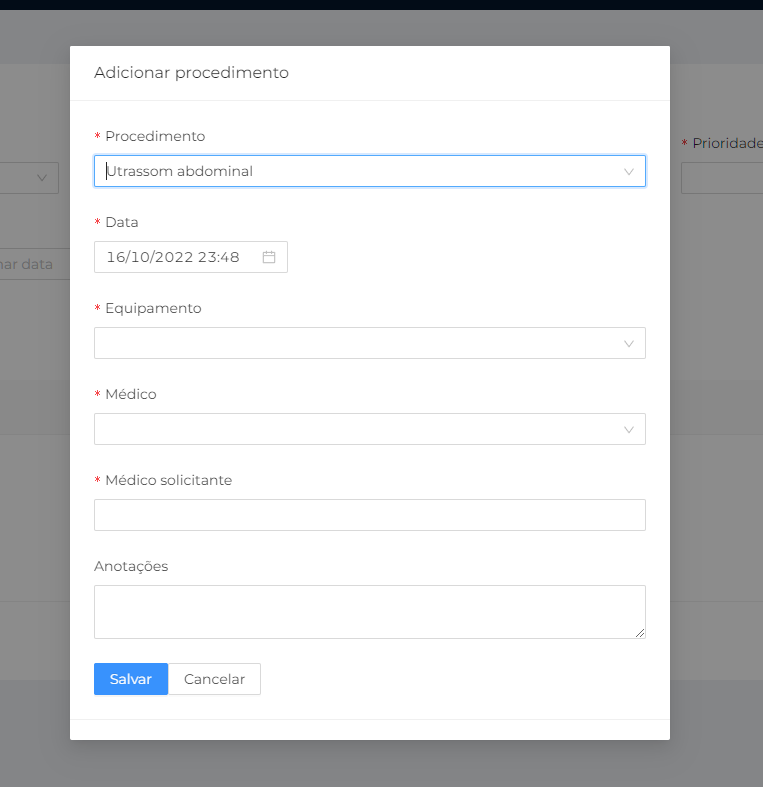
Task: Focus the Médico solicitante text input
Action: point(369,515)
